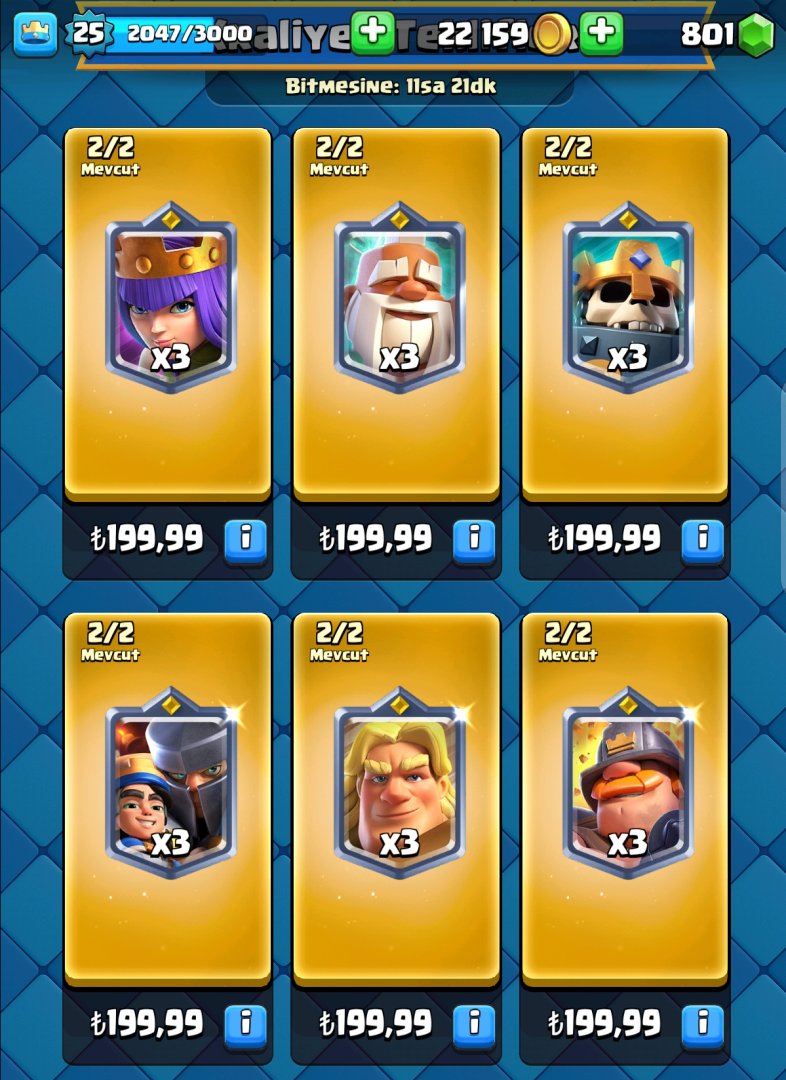Purchase Little Prince pack for ₺199,99

coord(147,1024)
